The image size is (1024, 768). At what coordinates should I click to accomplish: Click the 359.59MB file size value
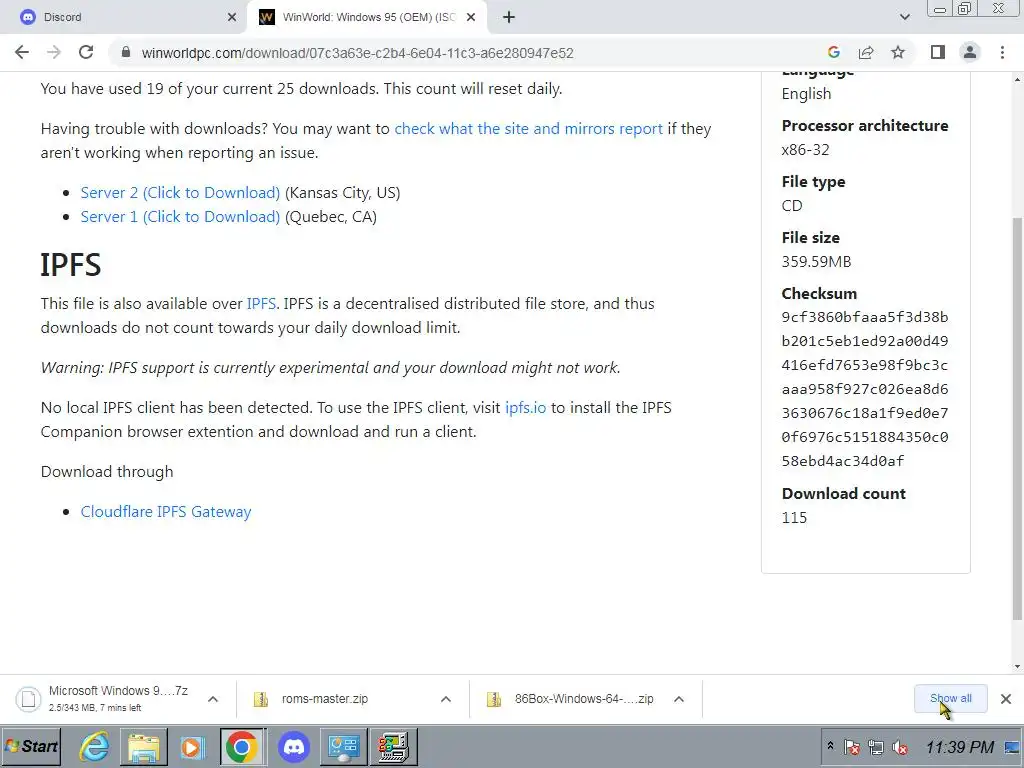tap(816, 262)
